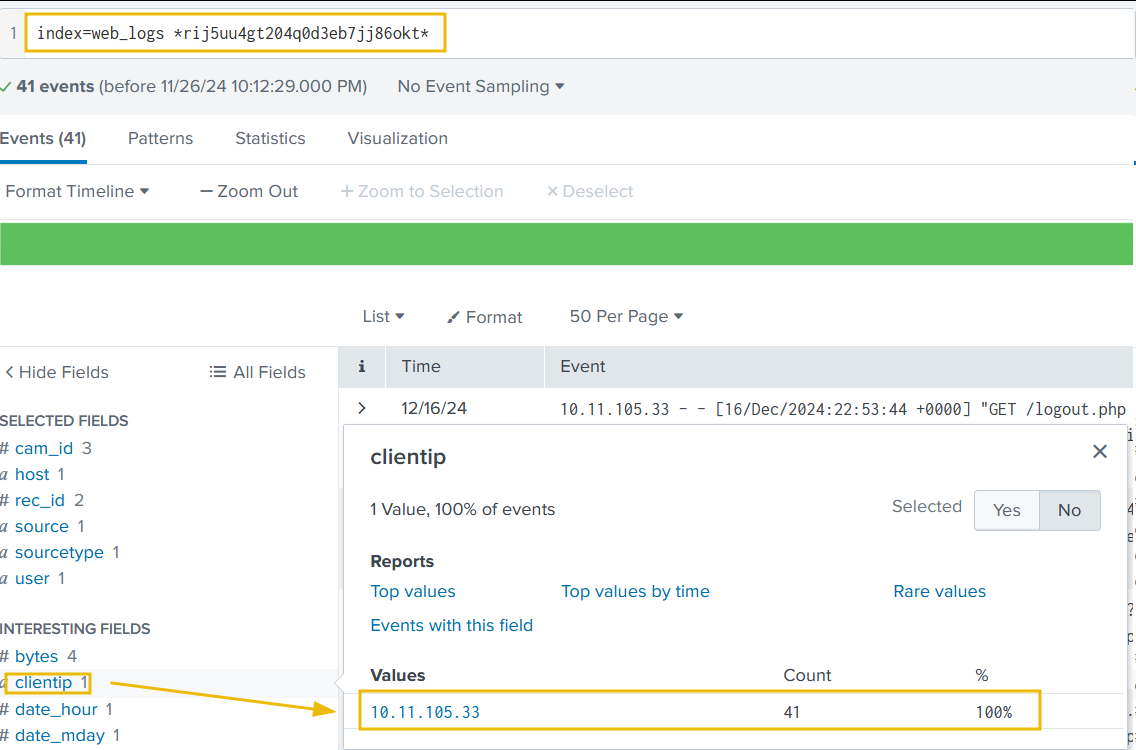Open Format Timeline dropdown
The height and width of the screenshot is (750, 1136).
77,191
